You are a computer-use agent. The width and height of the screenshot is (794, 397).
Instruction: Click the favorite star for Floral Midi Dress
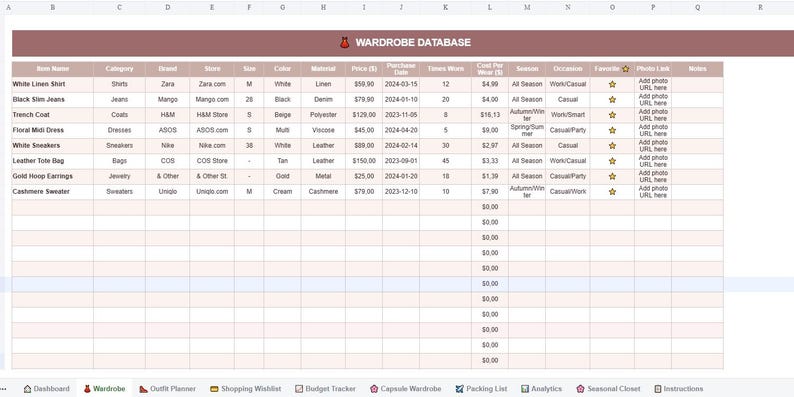[612, 130]
